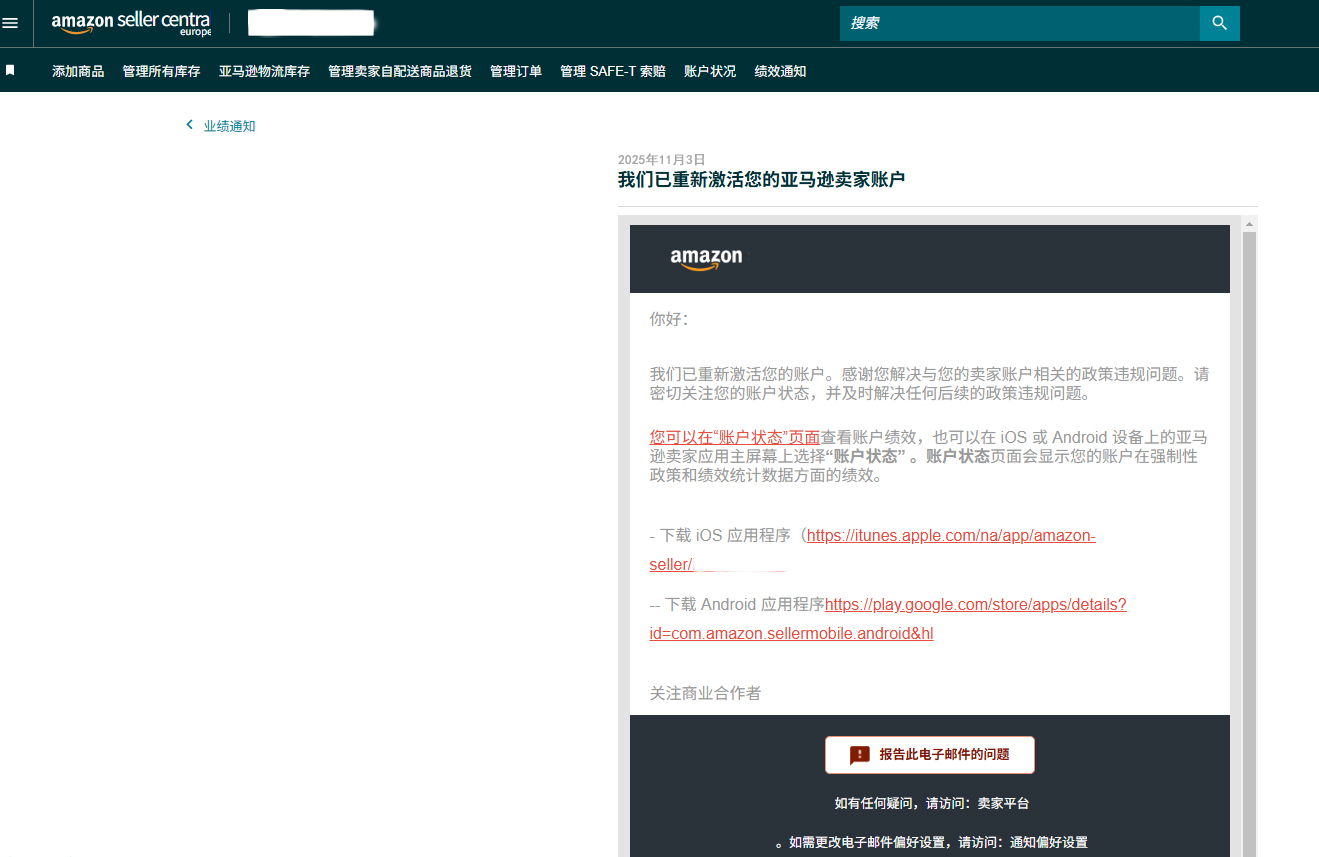The width and height of the screenshot is (1319, 857).
Task: Open the Android app Google Play link
Action: point(977,604)
